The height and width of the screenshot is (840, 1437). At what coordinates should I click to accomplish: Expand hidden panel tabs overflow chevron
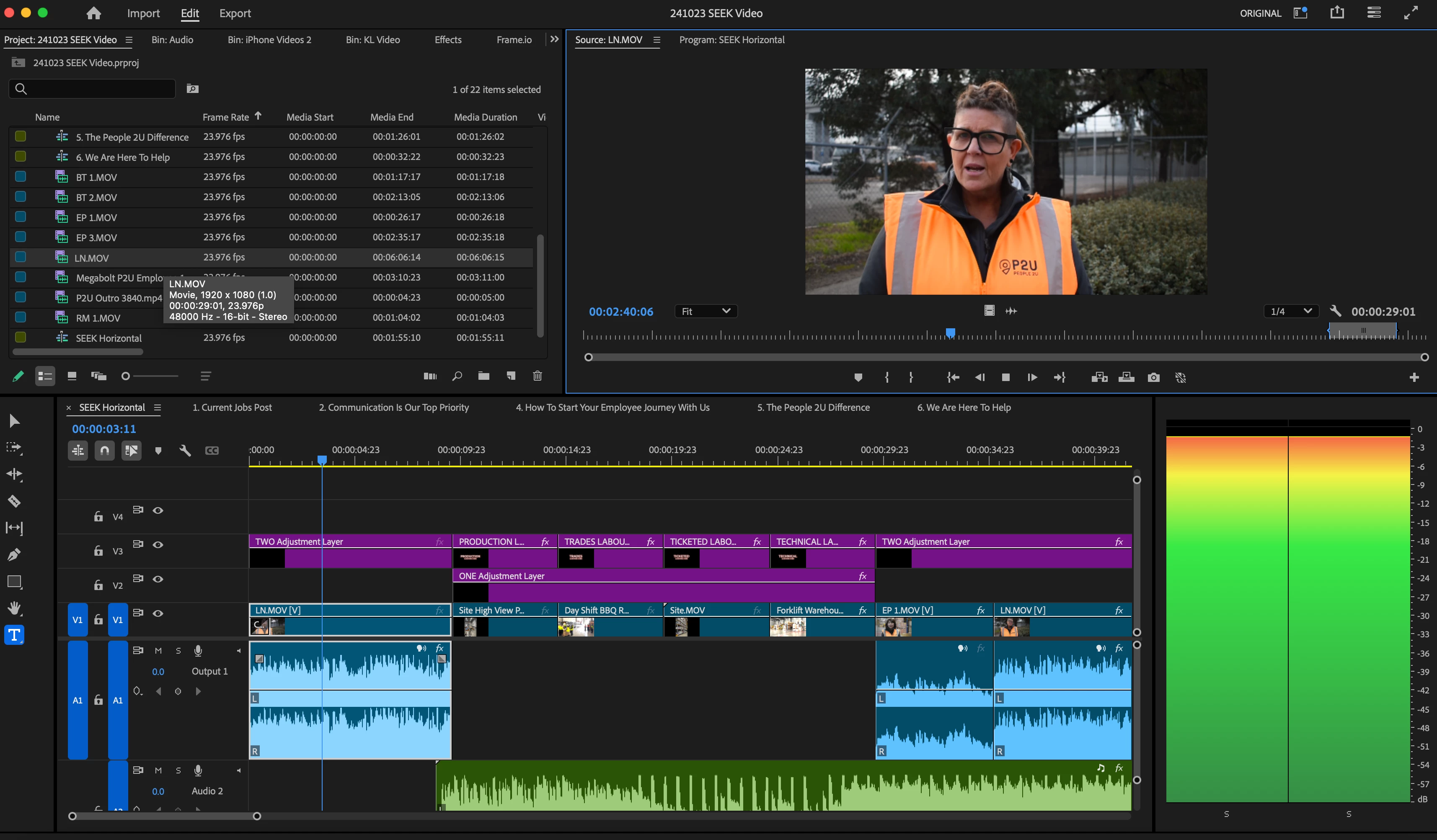pos(554,39)
